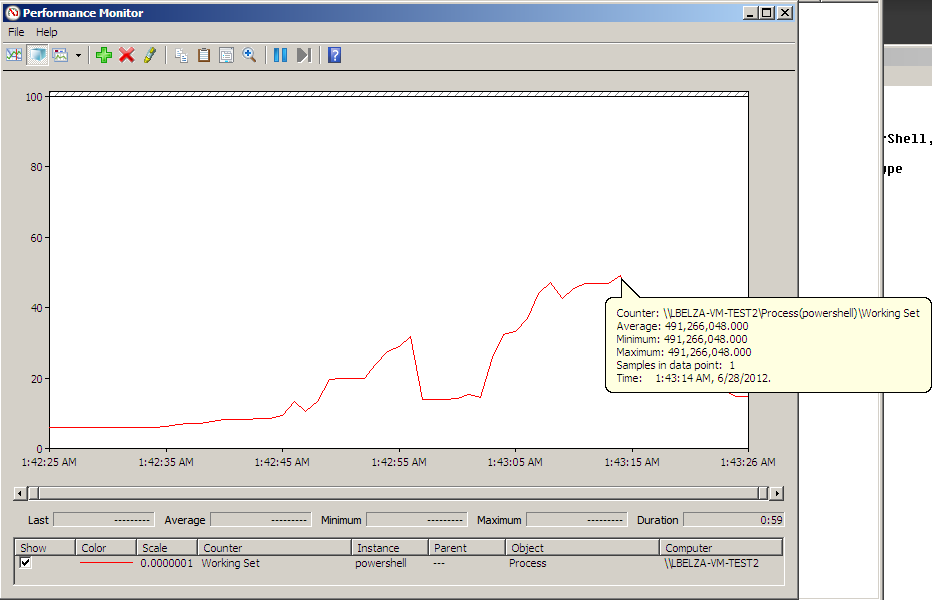Click Instance column header
This screenshot has width=932, height=600.
[390, 548]
